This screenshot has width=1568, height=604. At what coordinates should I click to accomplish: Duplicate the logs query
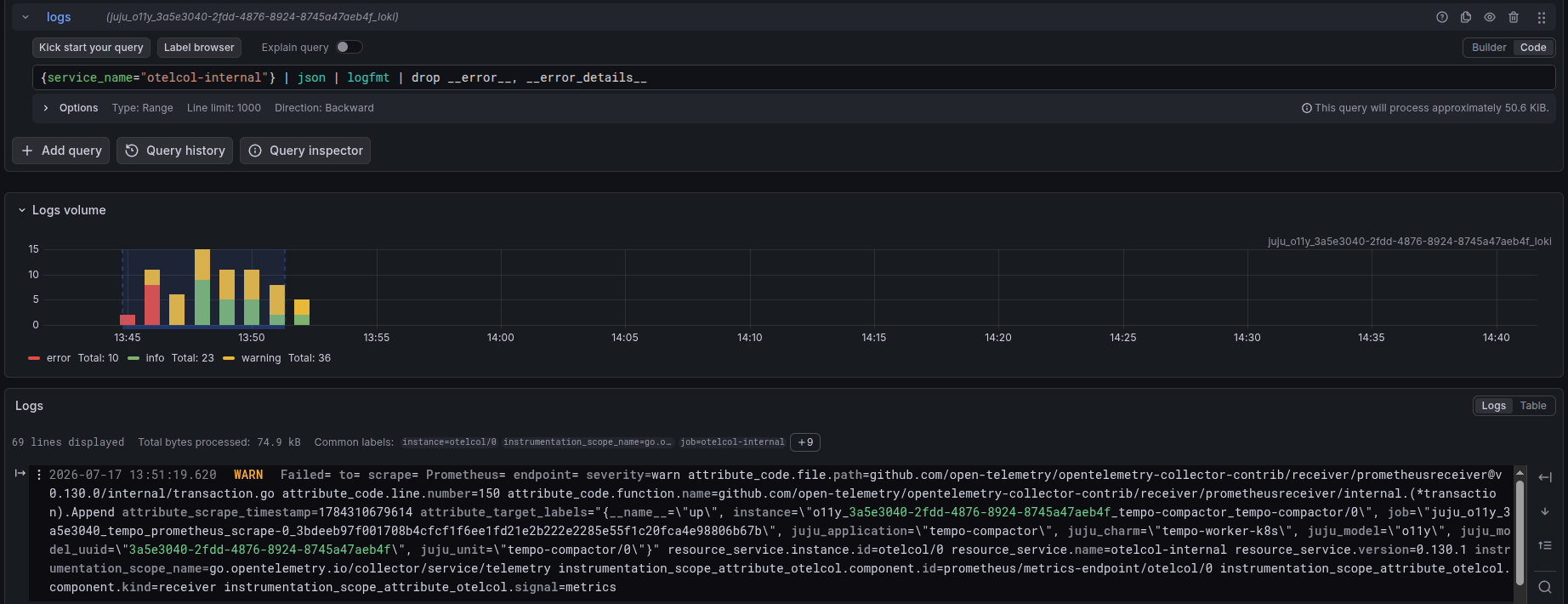pyautogui.click(x=1466, y=17)
